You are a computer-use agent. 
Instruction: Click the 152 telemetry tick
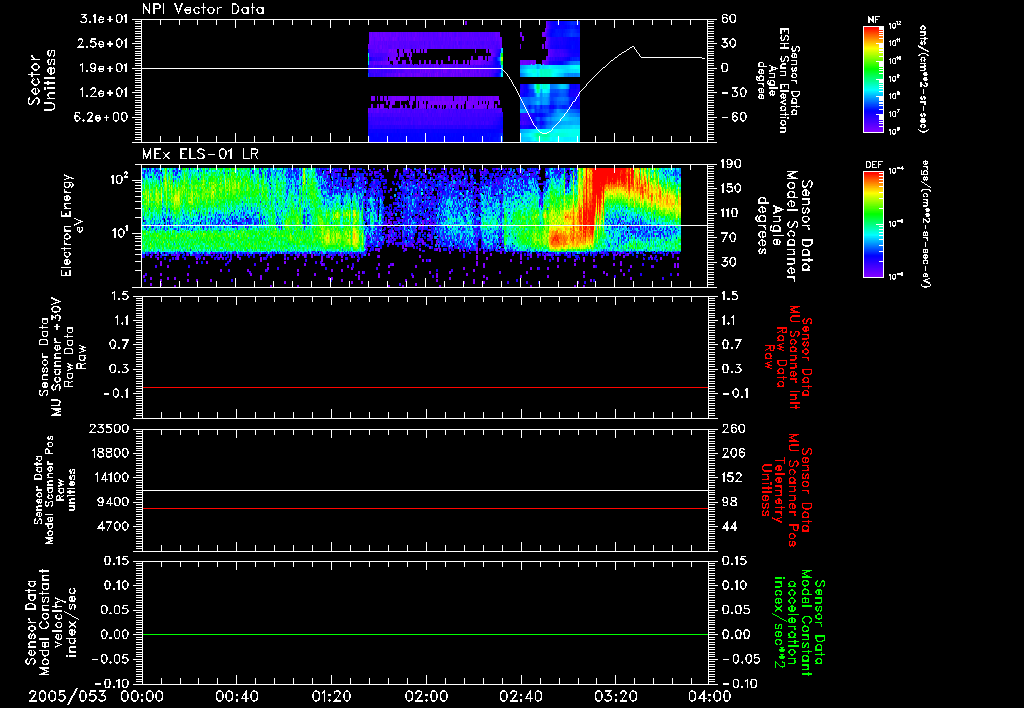click(x=733, y=477)
